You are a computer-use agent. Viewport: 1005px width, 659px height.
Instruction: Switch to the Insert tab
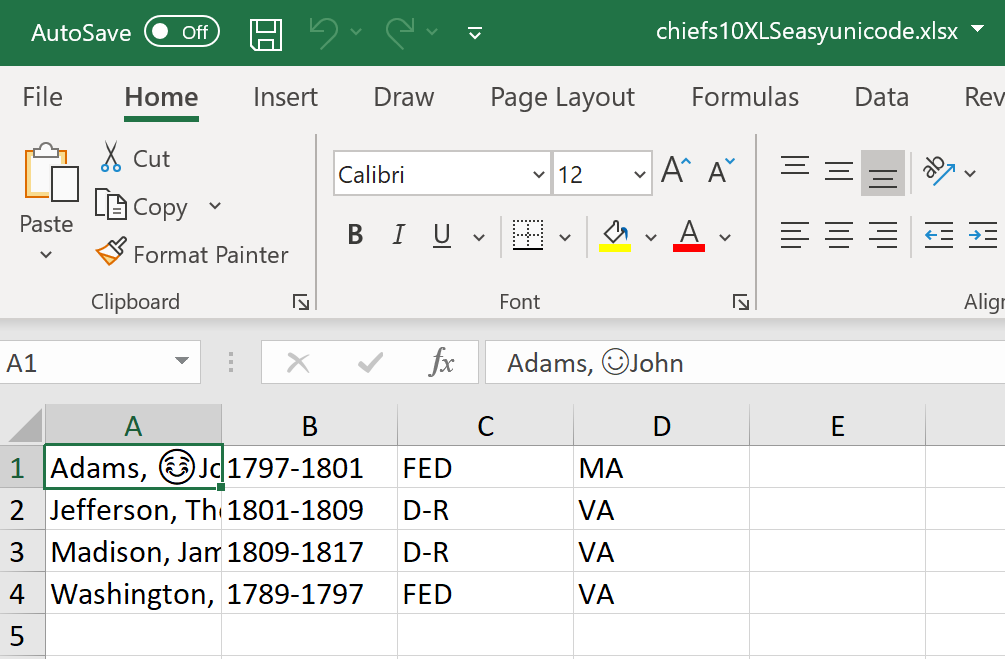tap(285, 97)
